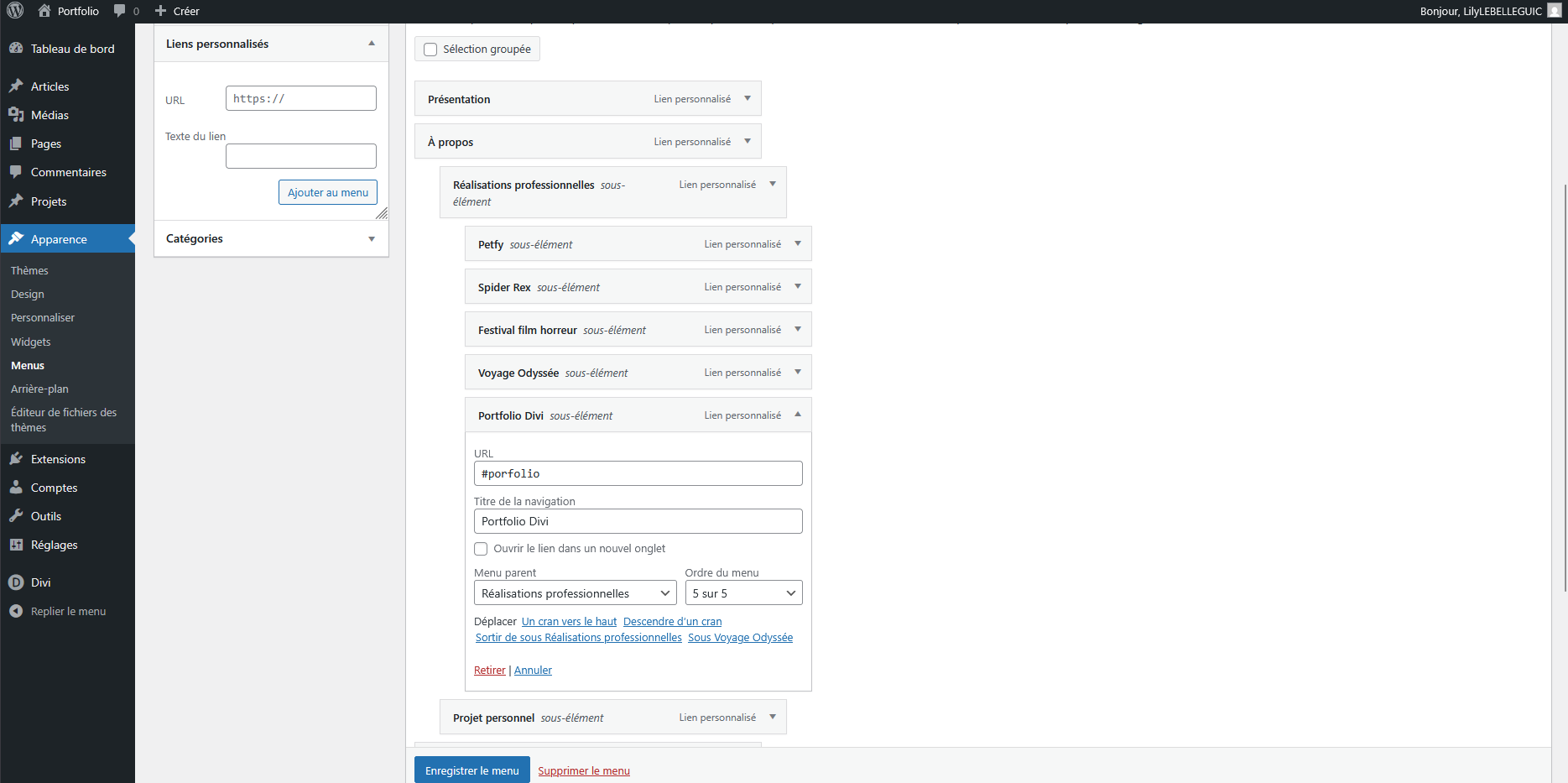Click the WordPress logo icon
The image size is (1568, 783).
[15, 11]
